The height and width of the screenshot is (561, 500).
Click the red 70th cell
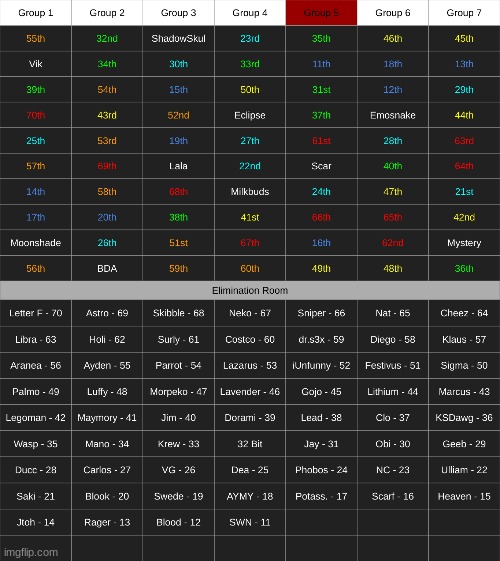click(x=35, y=115)
